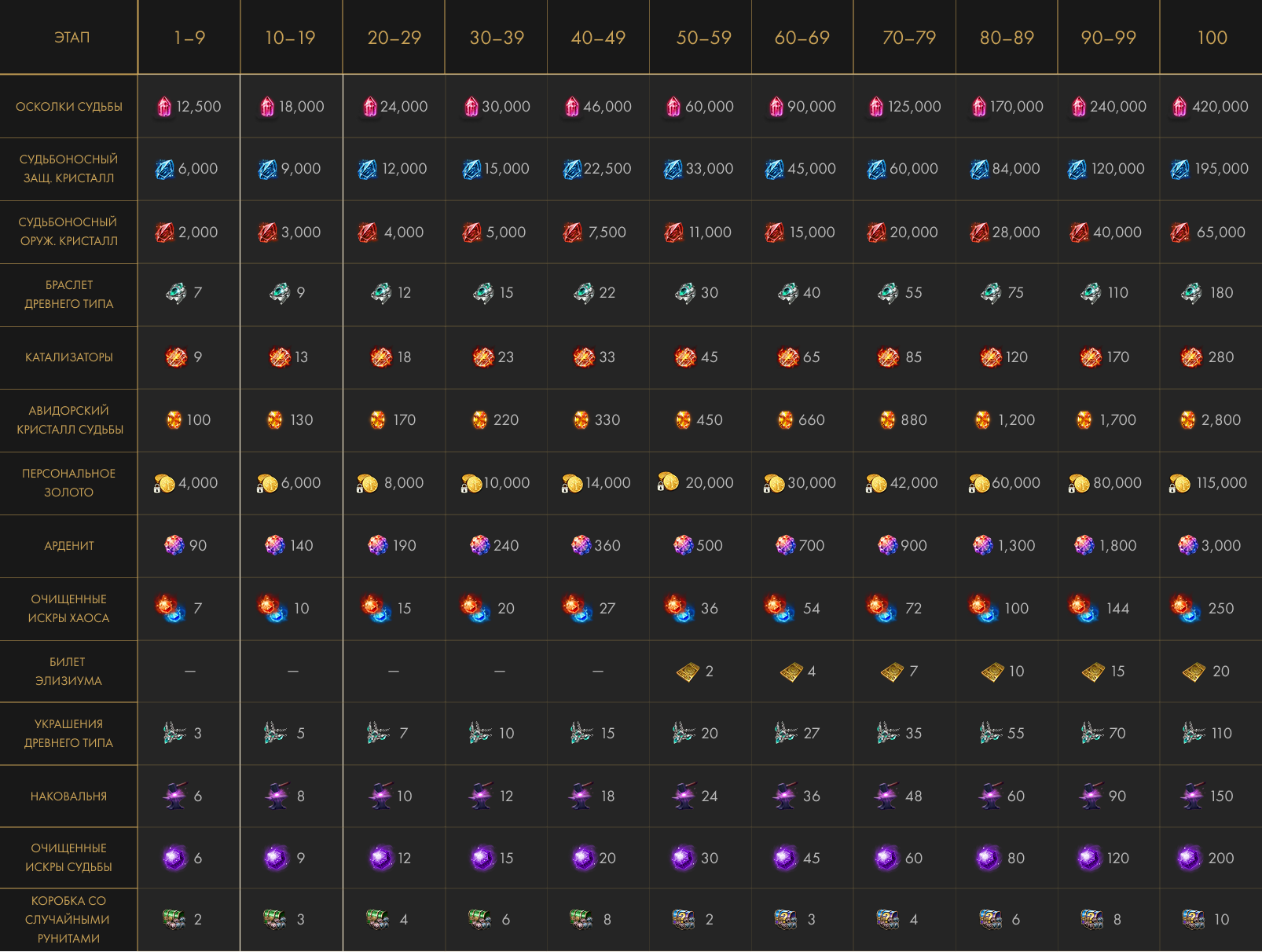Click the pink shard icon beside 12,500
This screenshot has height=952, width=1262.
tap(164, 107)
